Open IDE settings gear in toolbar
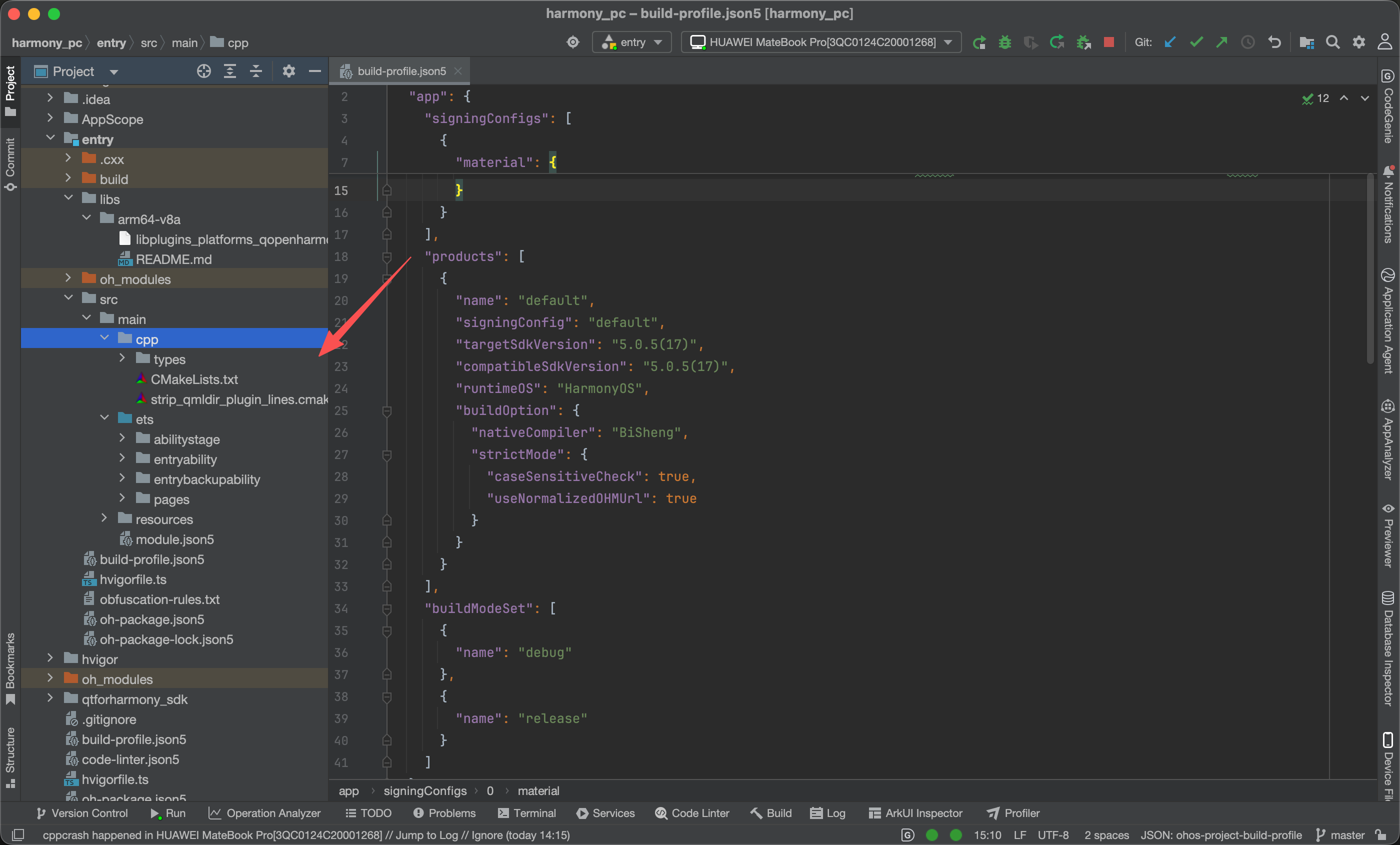Image resolution: width=1400 pixels, height=845 pixels. [x=1358, y=42]
